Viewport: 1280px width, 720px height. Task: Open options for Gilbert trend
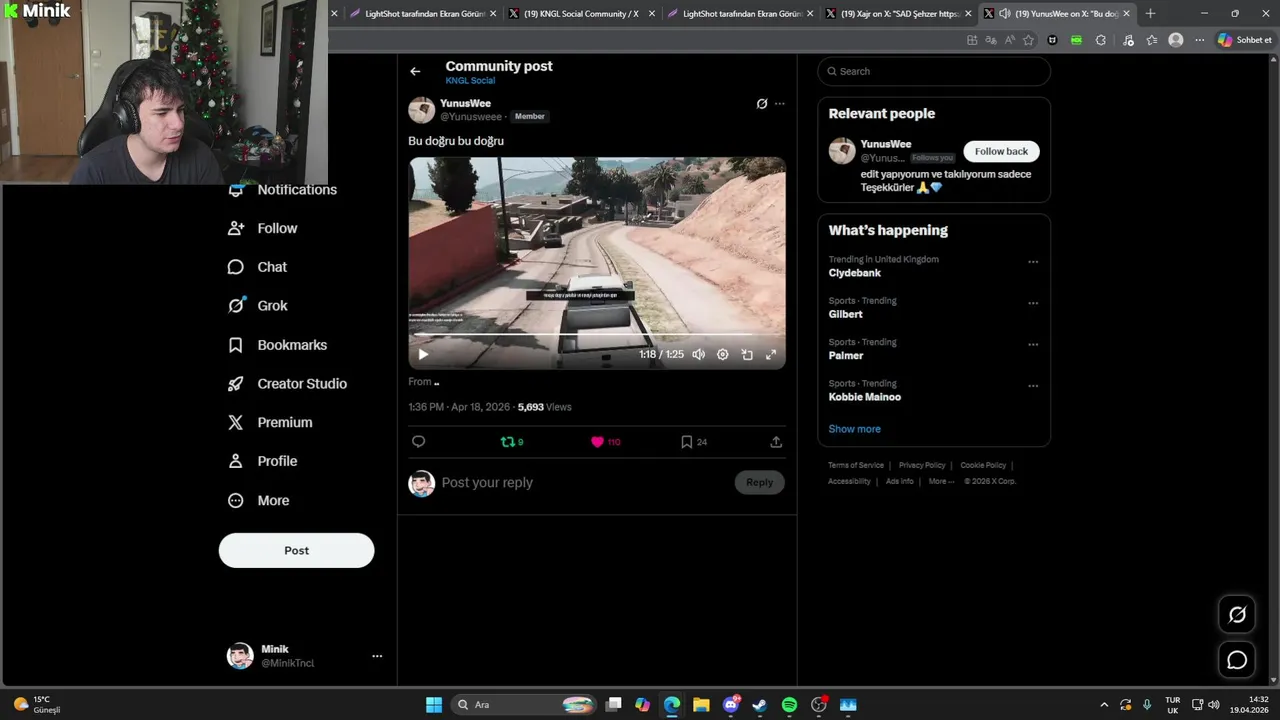pyautogui.click(x=1033, y=303)
